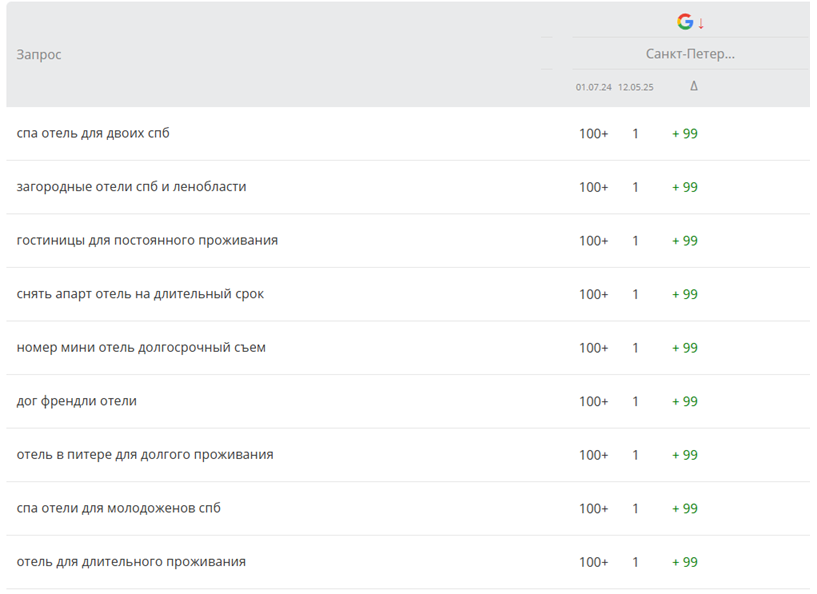Click +99 change for 'дог френдли отели'

pyautogui.click(x=685, y=401)
